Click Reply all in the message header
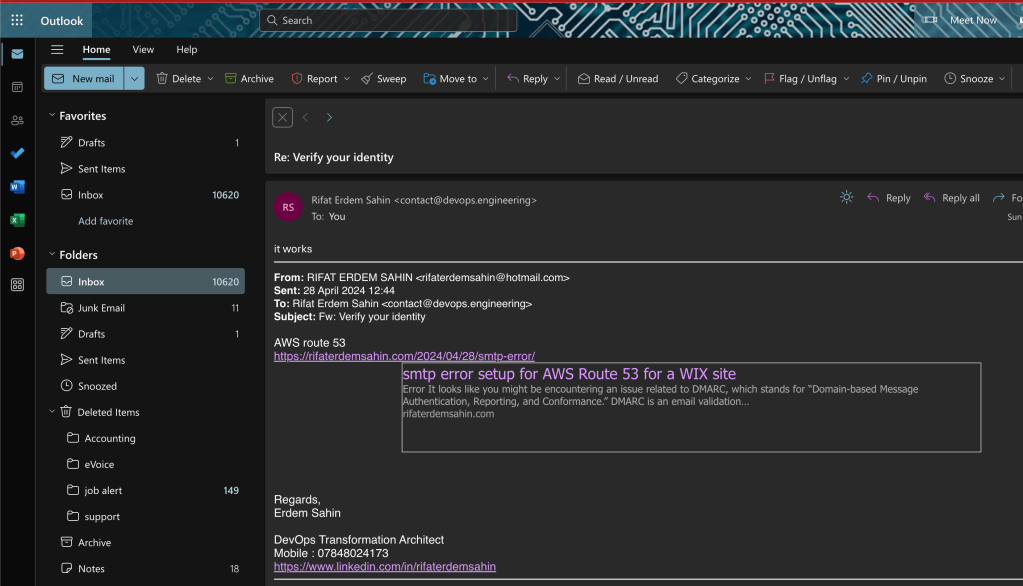 click(951, 198)
